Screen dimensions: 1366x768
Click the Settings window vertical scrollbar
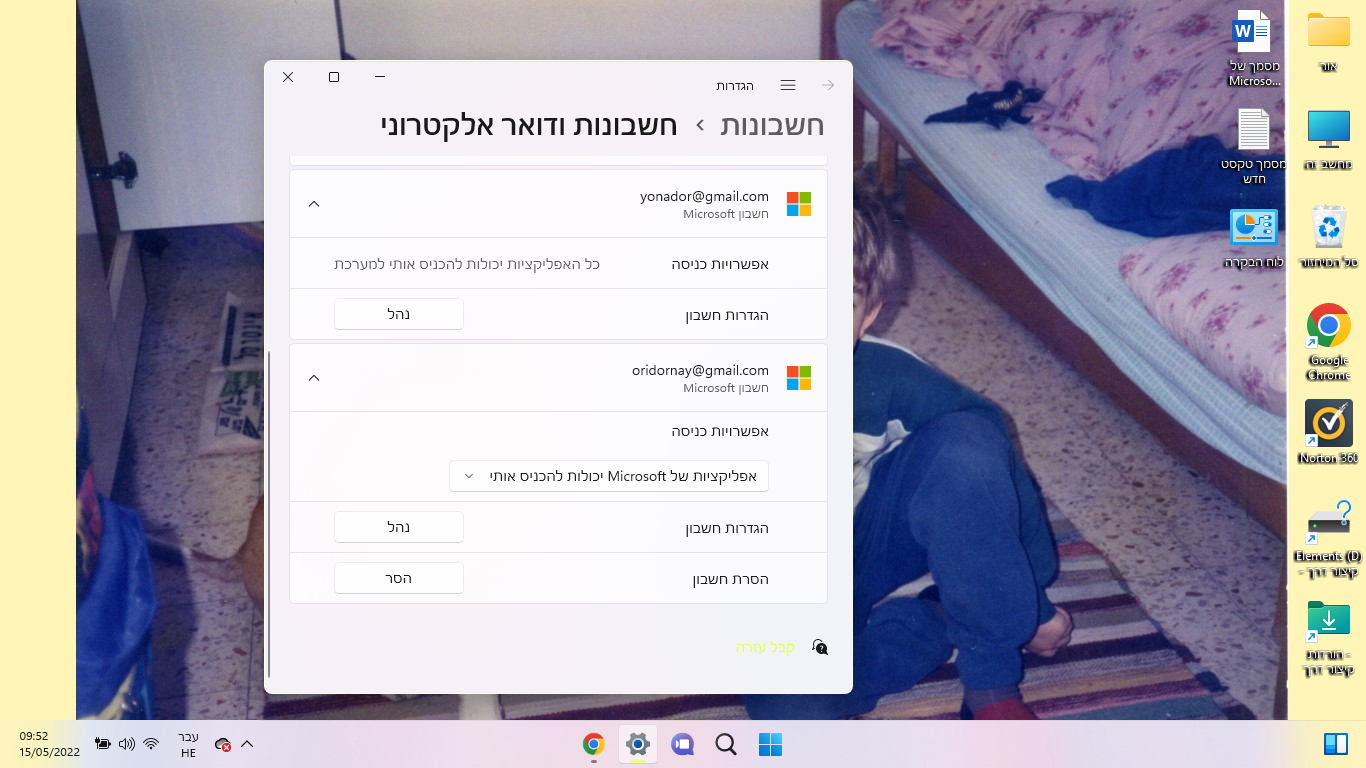pos(269,514)
